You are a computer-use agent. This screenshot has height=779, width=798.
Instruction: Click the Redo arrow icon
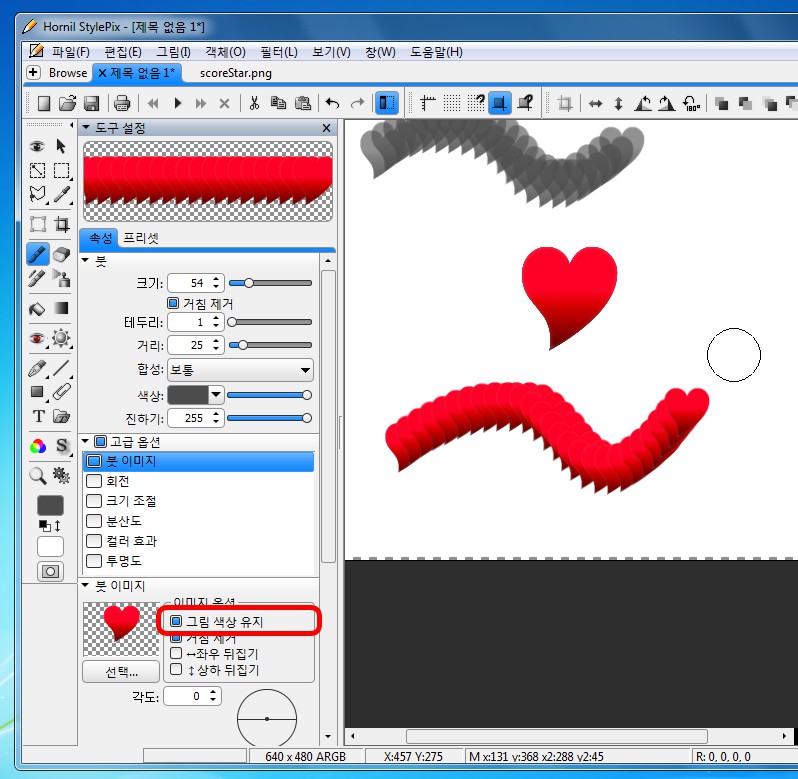click(357, 103)
